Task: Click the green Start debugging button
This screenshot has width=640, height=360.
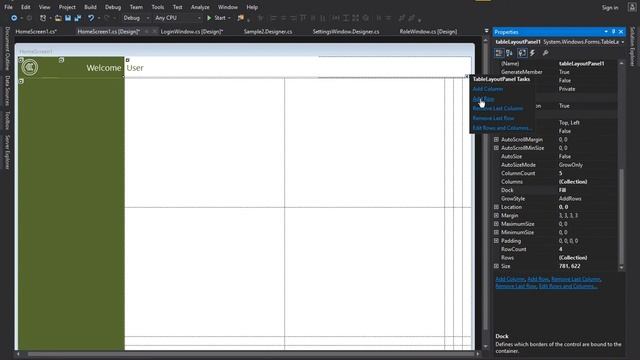Action: (216, 18)
